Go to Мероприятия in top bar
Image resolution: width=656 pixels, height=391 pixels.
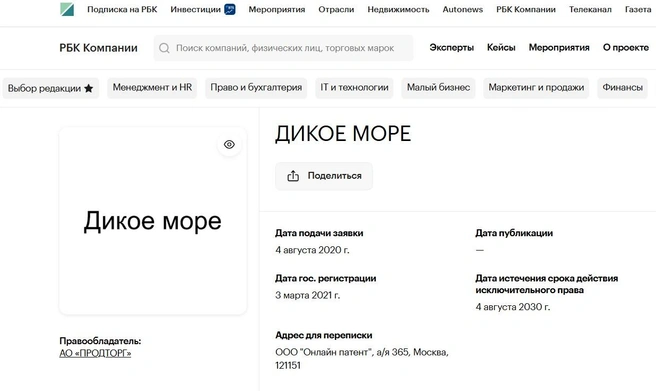click(277, 9)
